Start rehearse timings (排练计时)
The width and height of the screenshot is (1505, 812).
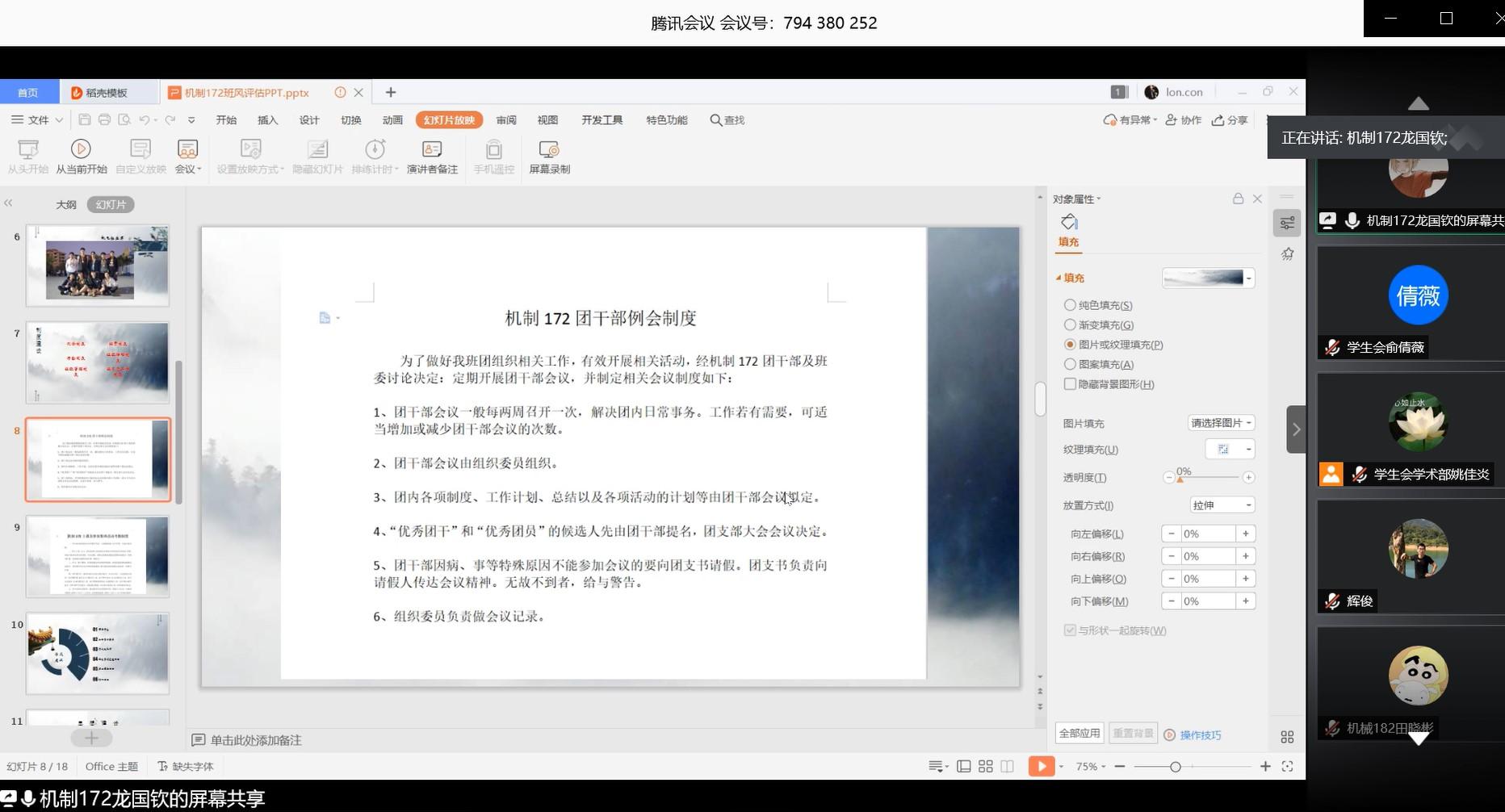tap(374, 156)
